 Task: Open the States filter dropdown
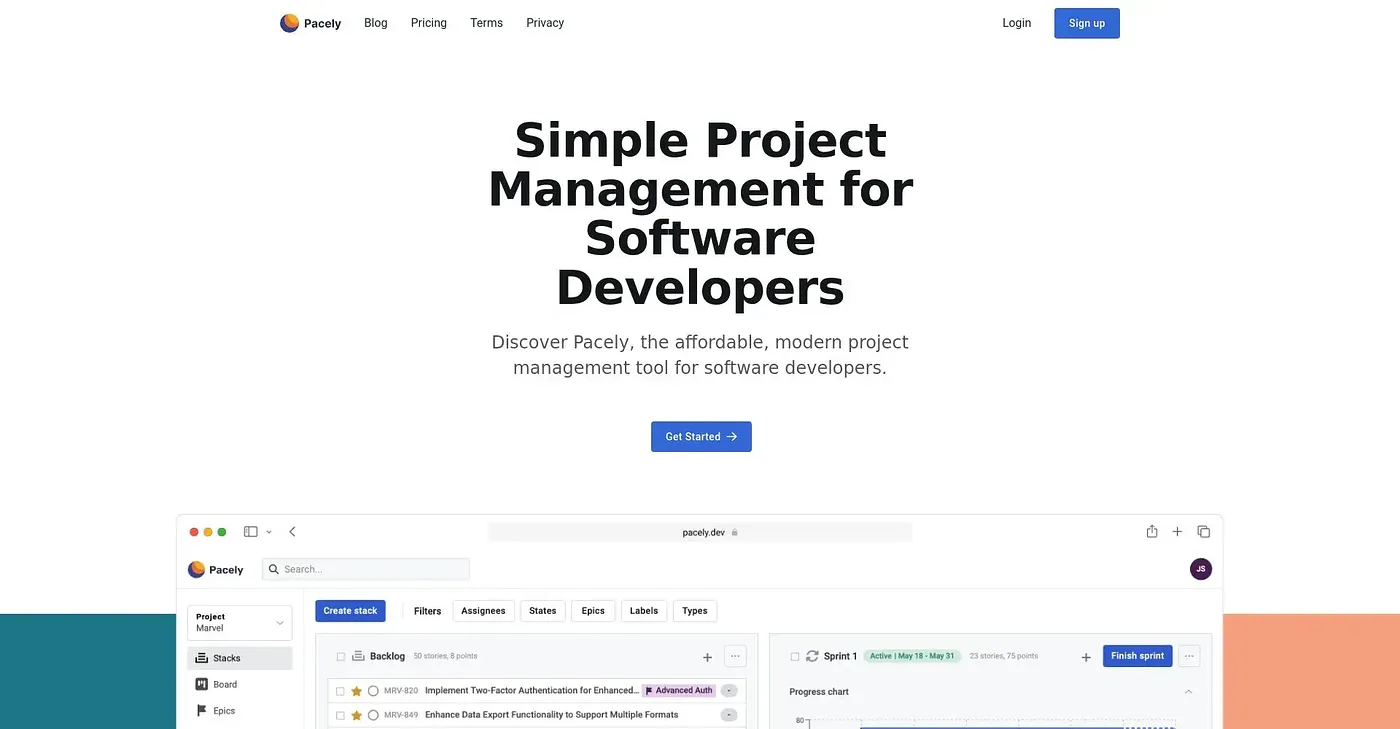click(x=543, y=611)
